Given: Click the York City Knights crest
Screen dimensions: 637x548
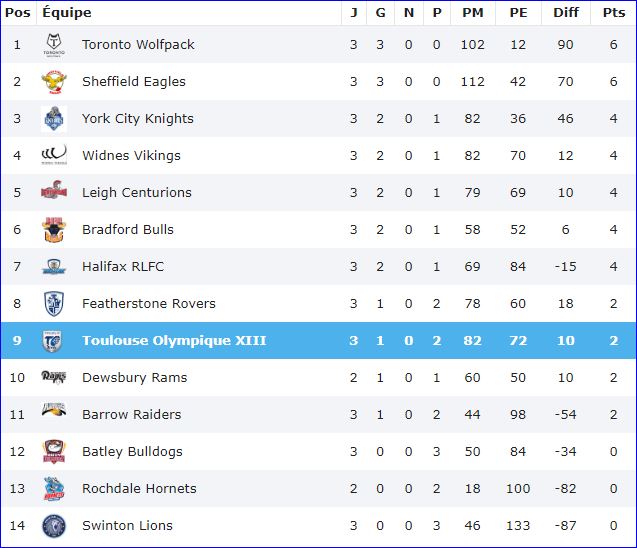Looking at the screenshot, I should point(54,119).
